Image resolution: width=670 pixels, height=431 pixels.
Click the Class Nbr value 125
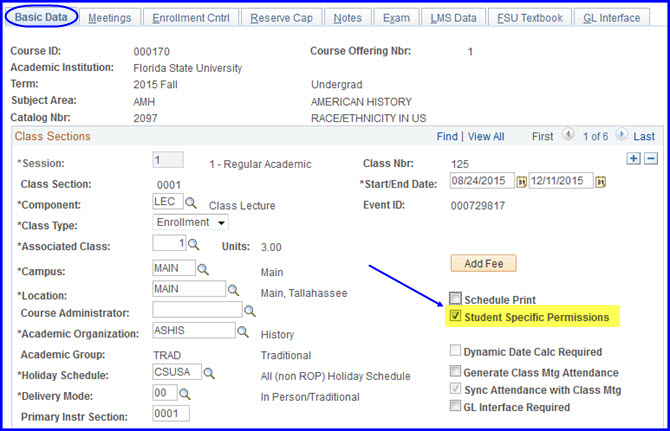[460, 164]
